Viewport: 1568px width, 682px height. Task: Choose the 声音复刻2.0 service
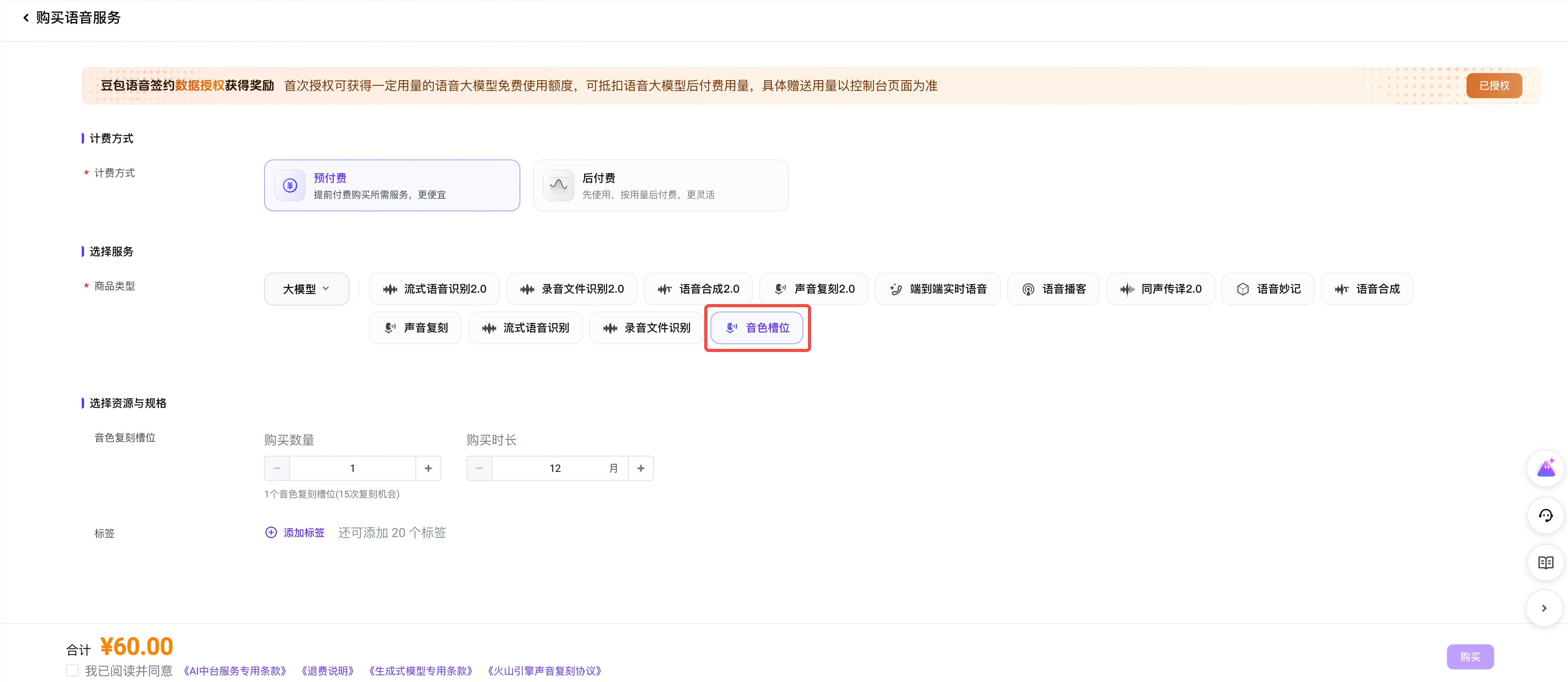813,289
